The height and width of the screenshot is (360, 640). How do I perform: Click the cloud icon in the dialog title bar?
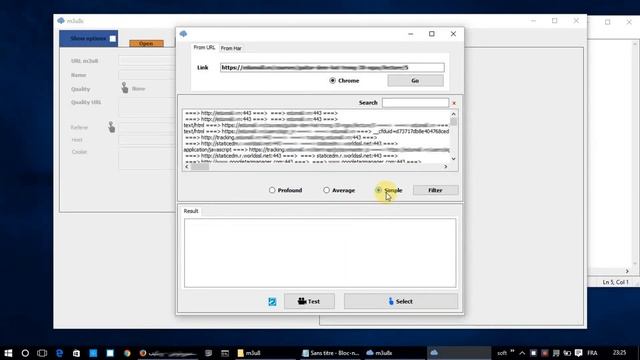coord(183,34)
